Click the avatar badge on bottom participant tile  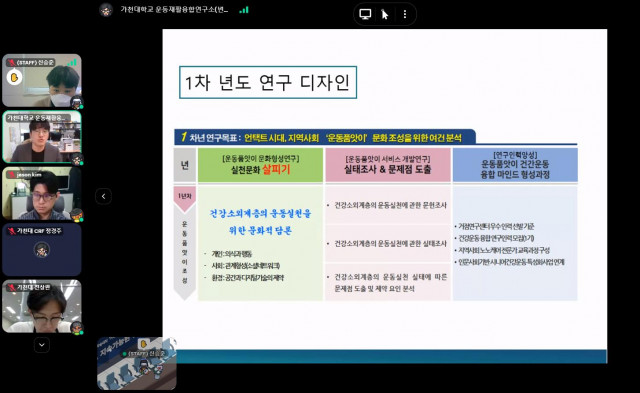click(x=76, y=328)
